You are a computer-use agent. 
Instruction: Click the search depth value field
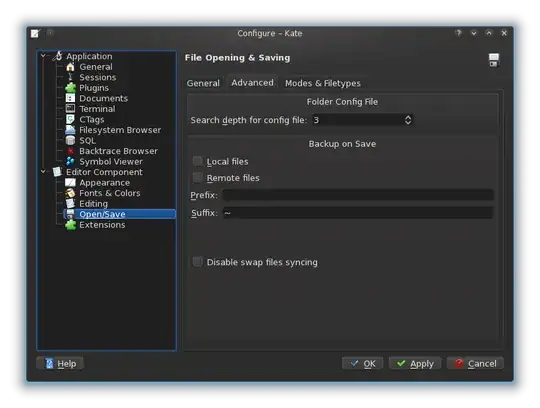pos(357,120)
